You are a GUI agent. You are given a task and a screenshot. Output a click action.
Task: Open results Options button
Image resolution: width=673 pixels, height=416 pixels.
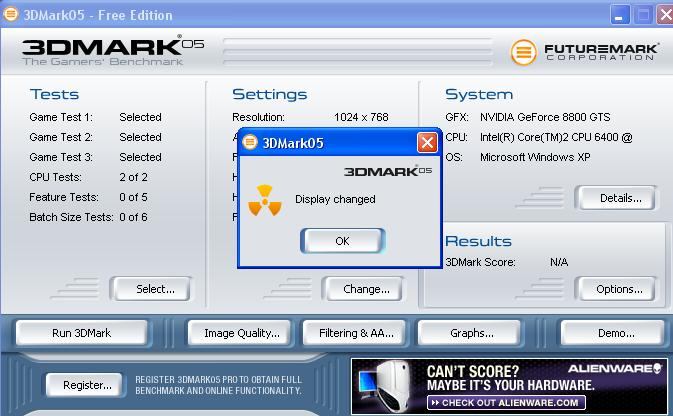[616, 289]
